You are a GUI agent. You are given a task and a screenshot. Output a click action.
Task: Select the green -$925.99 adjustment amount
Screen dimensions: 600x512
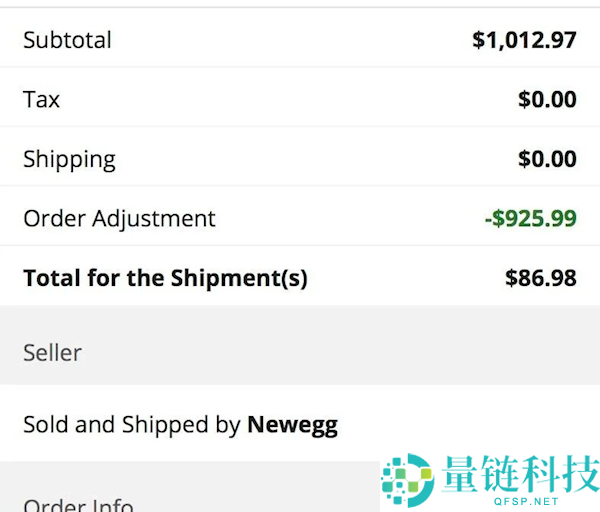531,218
